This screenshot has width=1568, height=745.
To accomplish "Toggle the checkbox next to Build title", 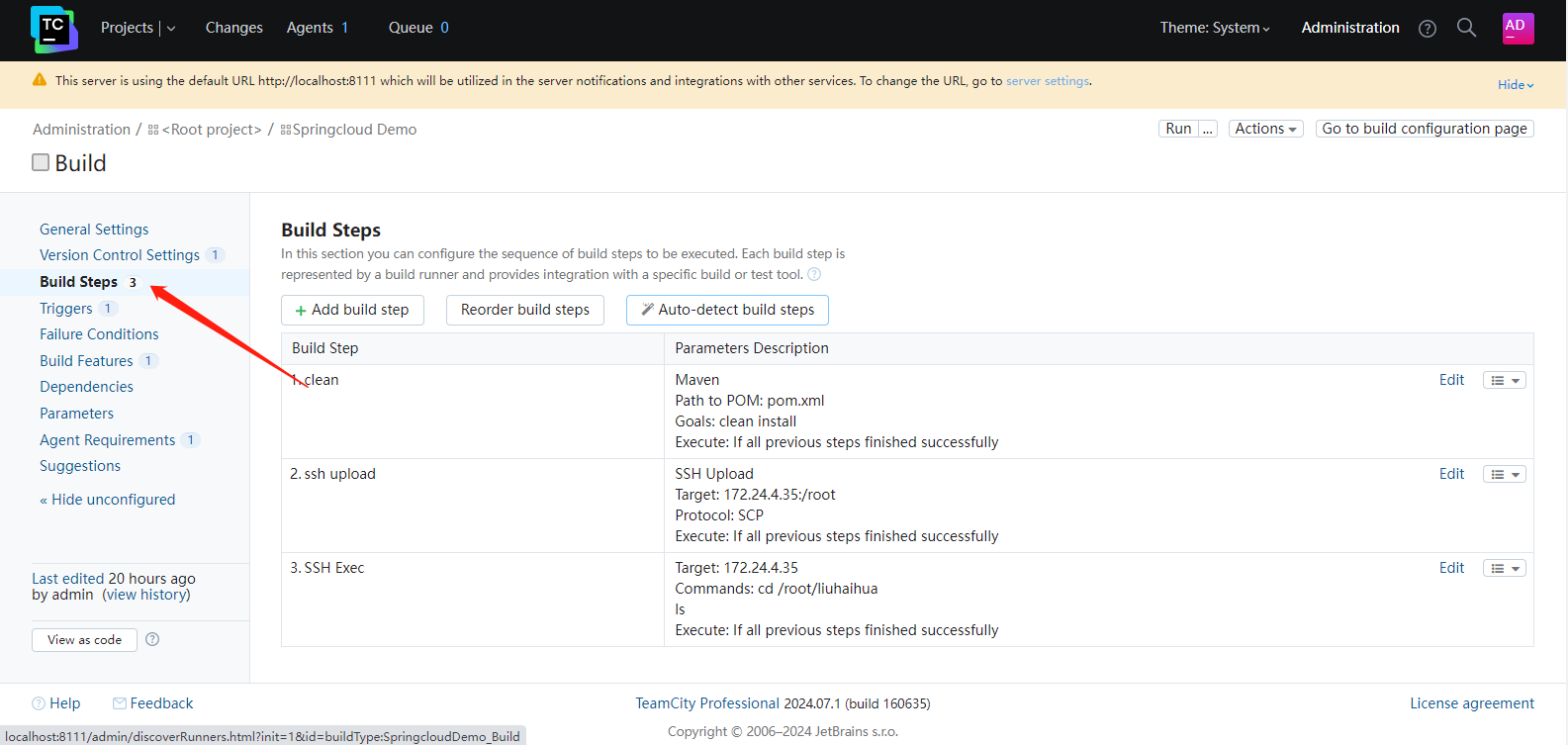I will pyautogui.click(x=41, y=162).
